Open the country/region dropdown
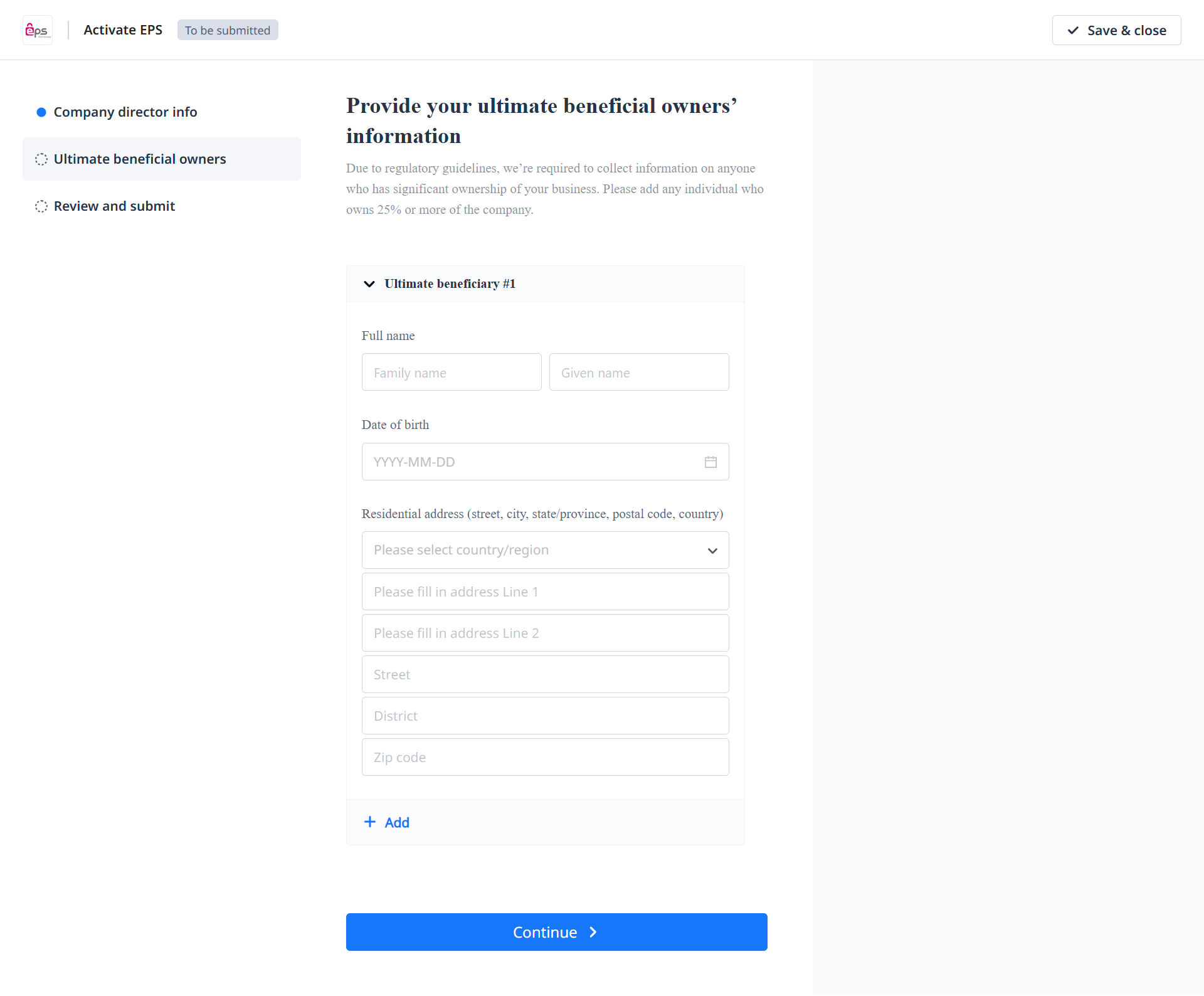This screenshot has width=1204, height=996. [545, 550]
